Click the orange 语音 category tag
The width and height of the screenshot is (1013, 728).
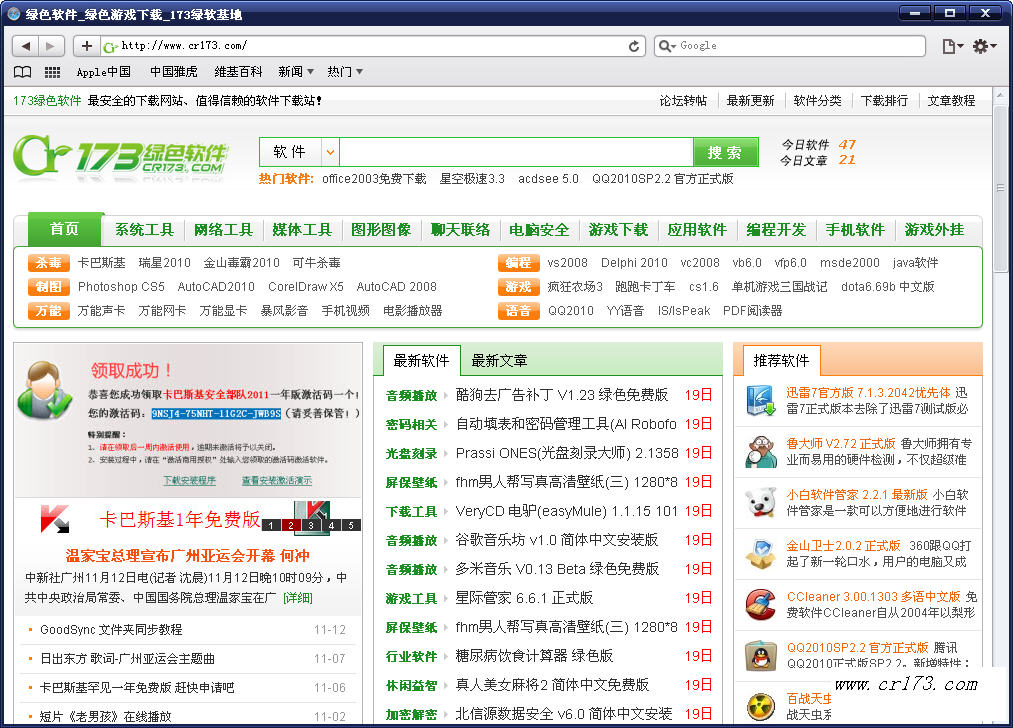[518, 311]
